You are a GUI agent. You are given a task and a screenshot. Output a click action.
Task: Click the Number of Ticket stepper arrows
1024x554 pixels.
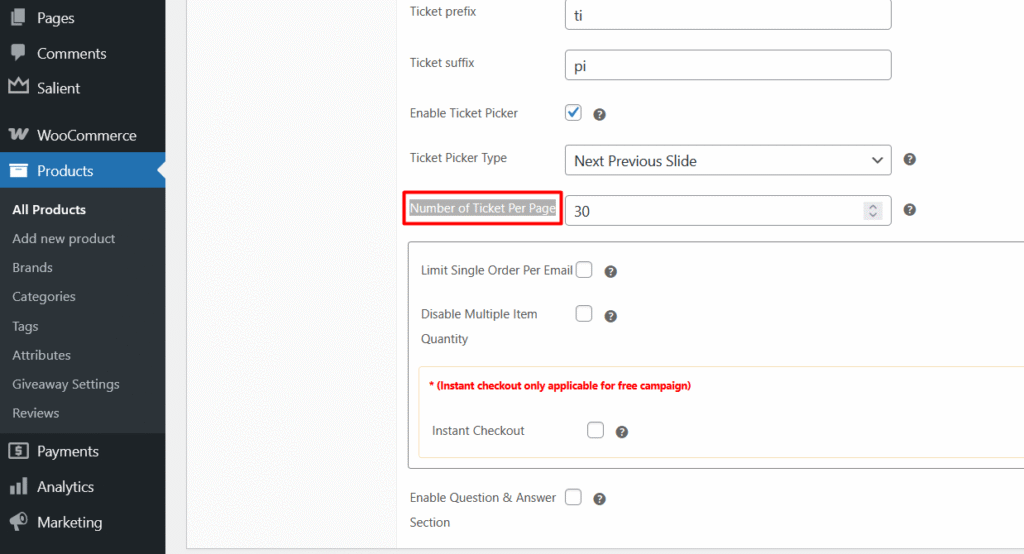click(872, 211)
